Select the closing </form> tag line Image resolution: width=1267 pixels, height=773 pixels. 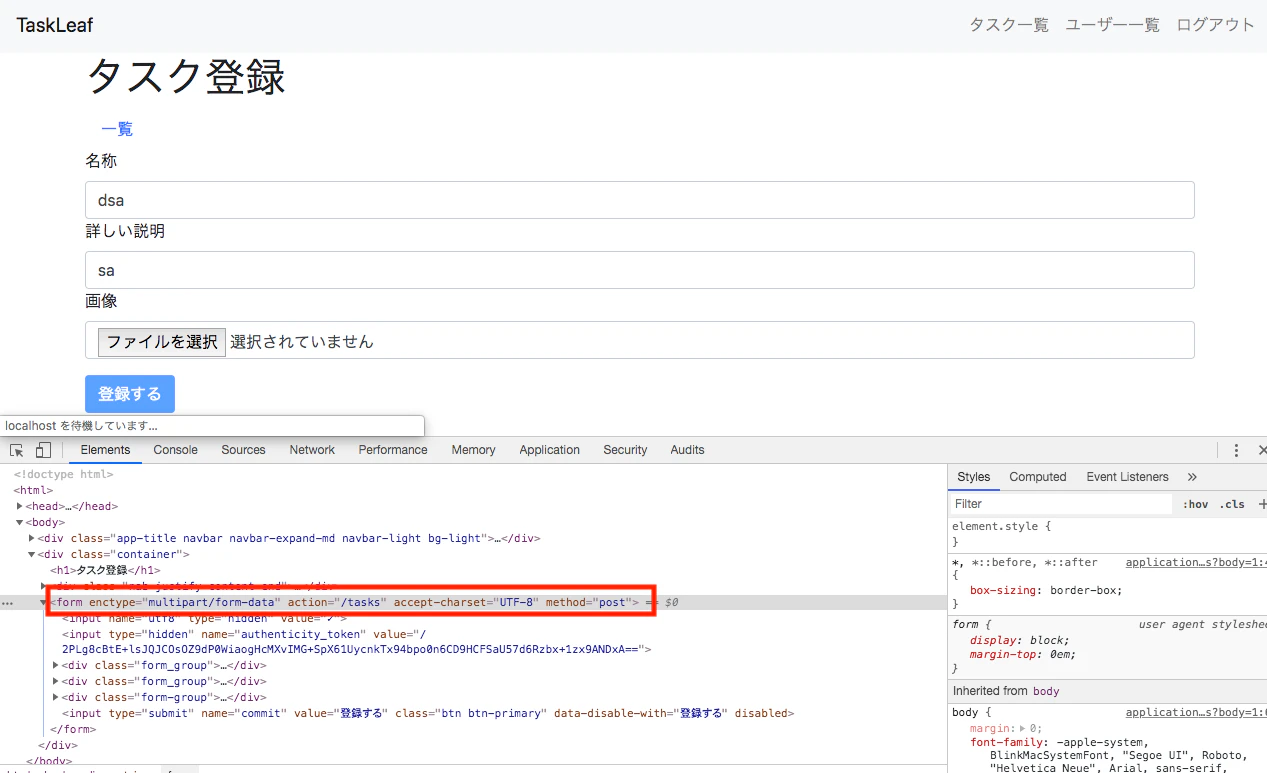pos(71,729)
